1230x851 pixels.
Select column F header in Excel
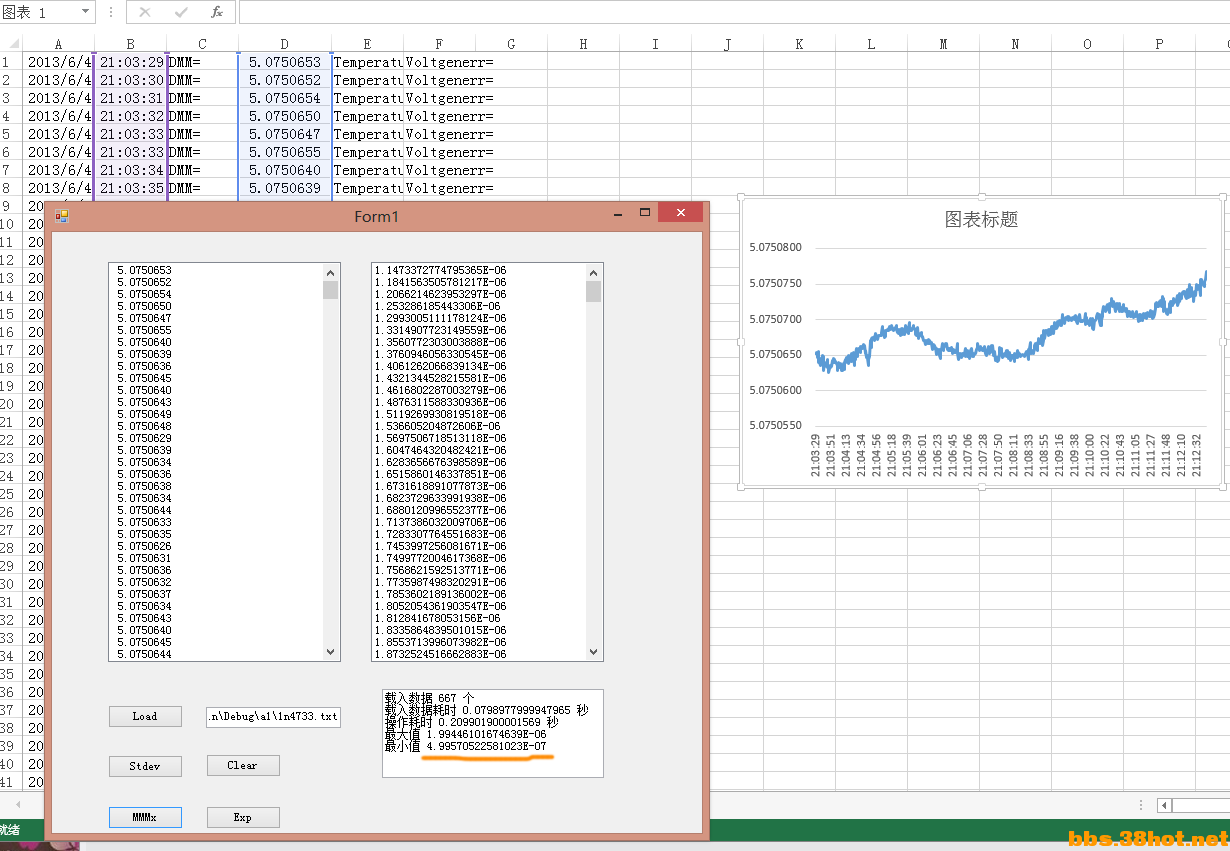click(x=439, y=44)
